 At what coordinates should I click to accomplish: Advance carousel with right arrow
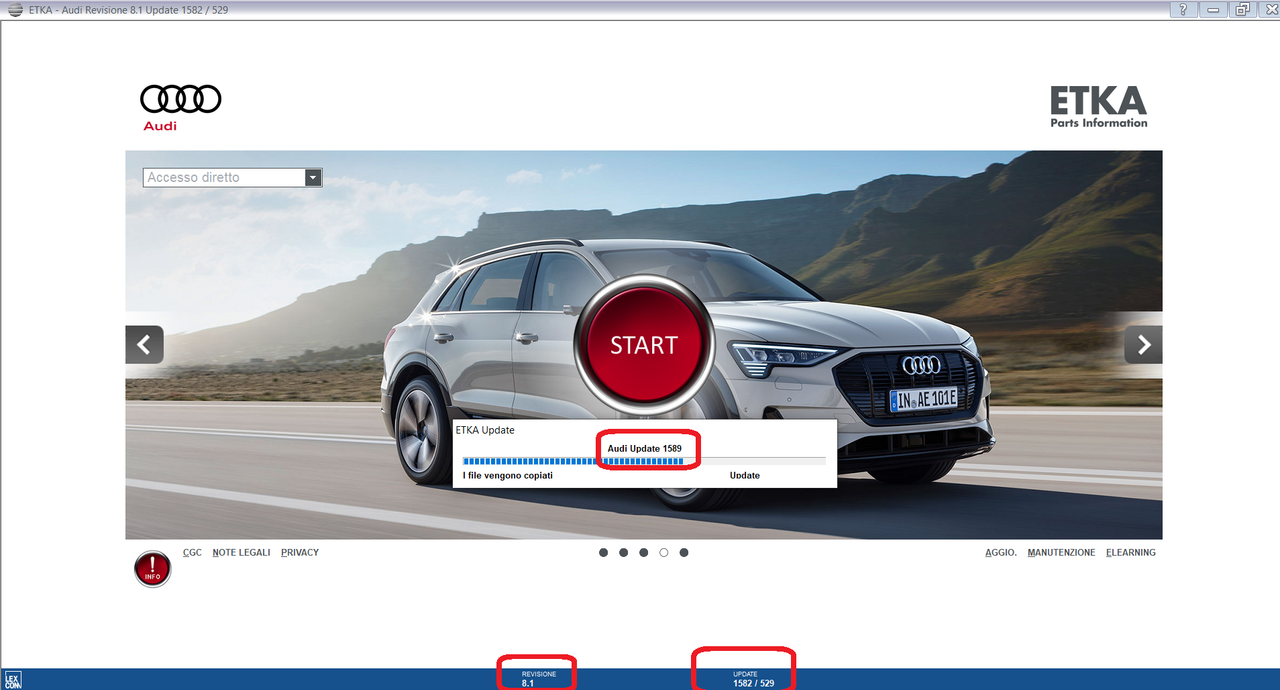(x=1143, y=345)
